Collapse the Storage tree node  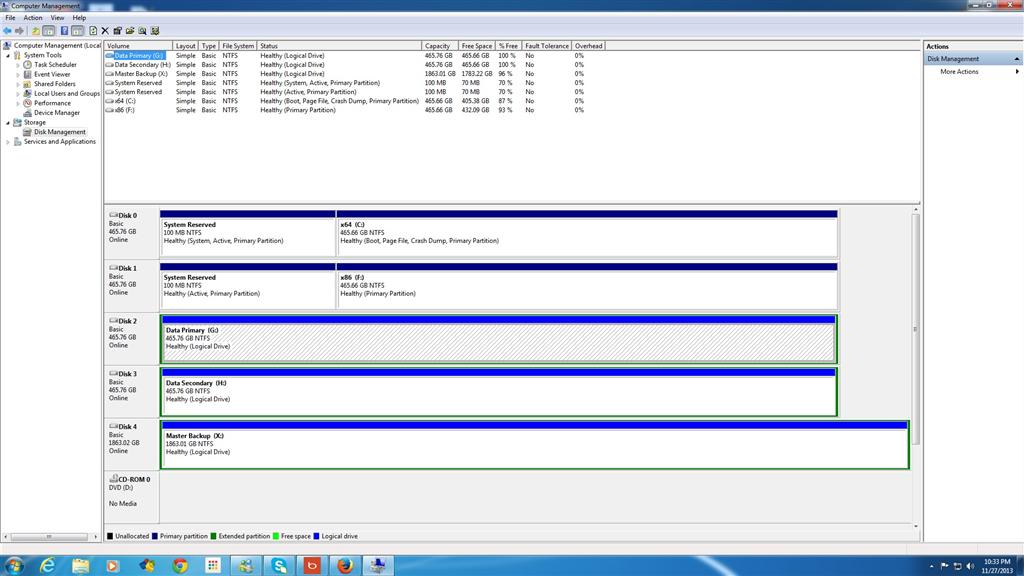(x=8, y=123)
